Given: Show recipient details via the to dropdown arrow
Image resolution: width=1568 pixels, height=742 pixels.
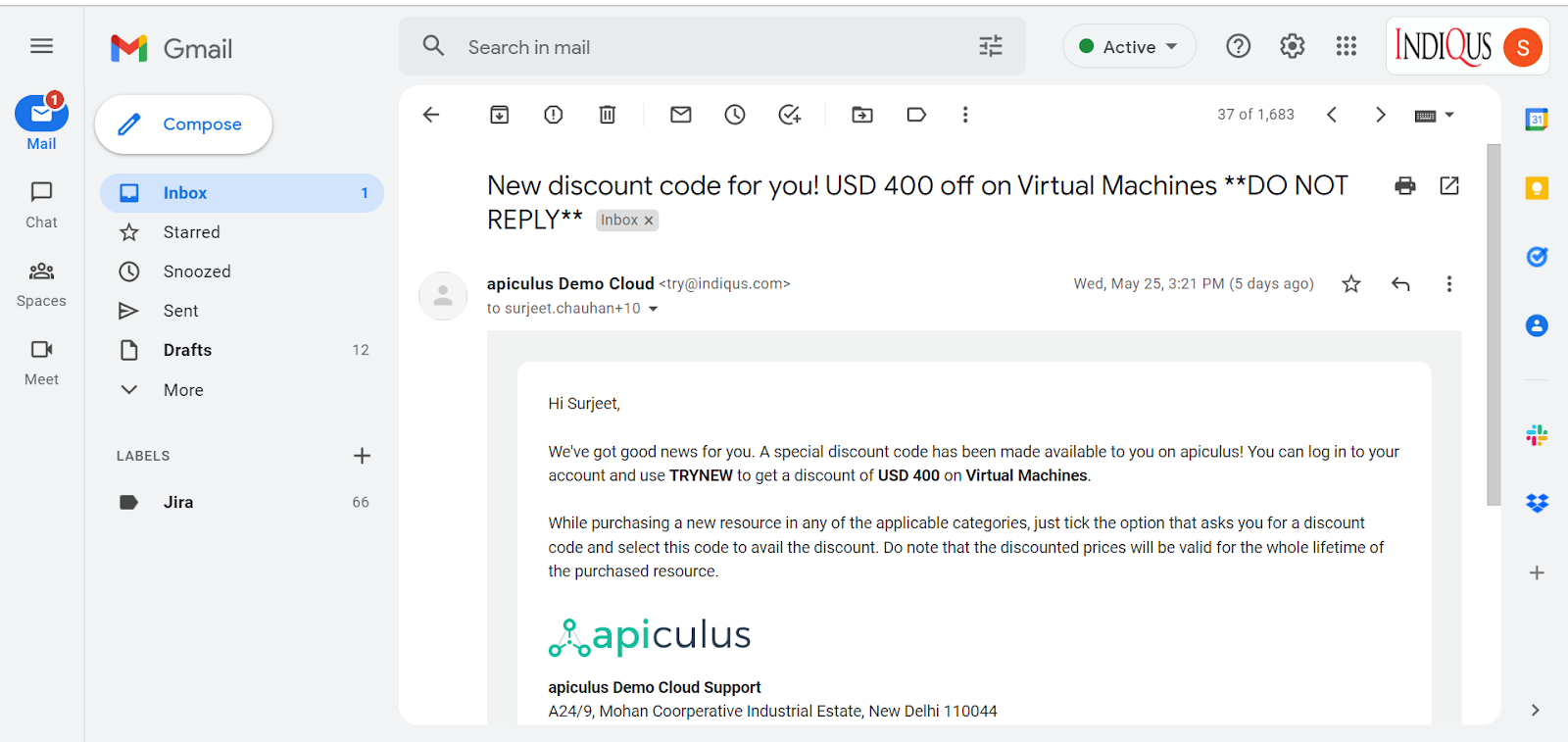Looking at the screenshot, I should click(654, 308).
